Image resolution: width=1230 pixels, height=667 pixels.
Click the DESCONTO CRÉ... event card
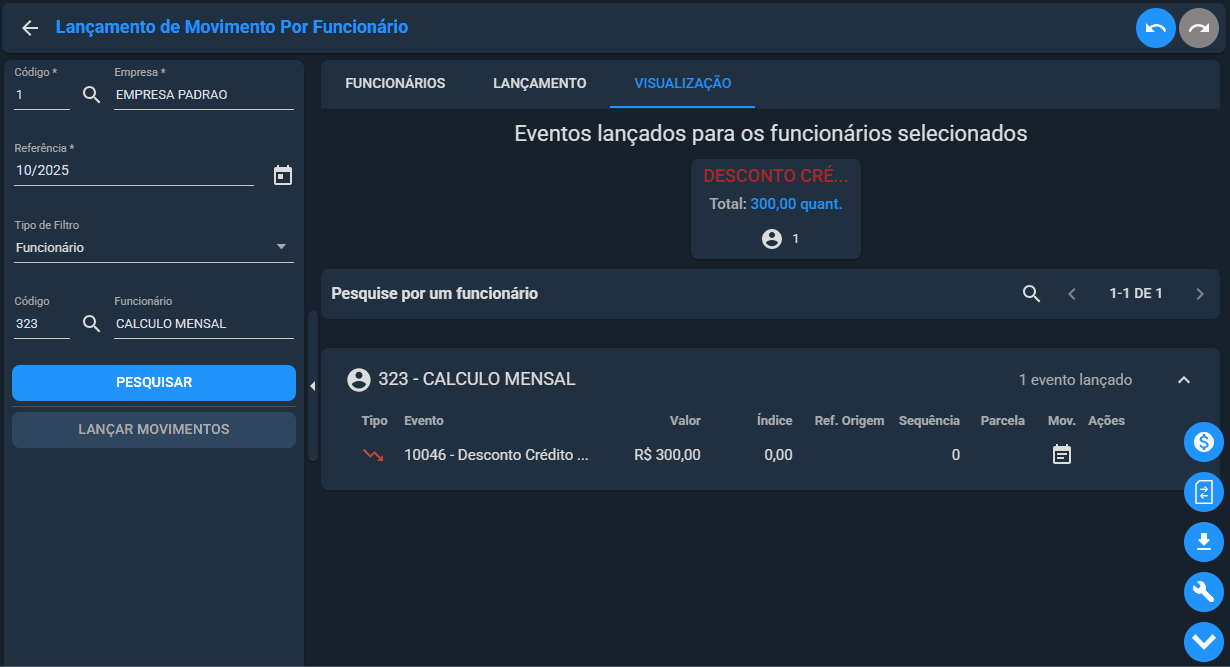tap(776, 209)
